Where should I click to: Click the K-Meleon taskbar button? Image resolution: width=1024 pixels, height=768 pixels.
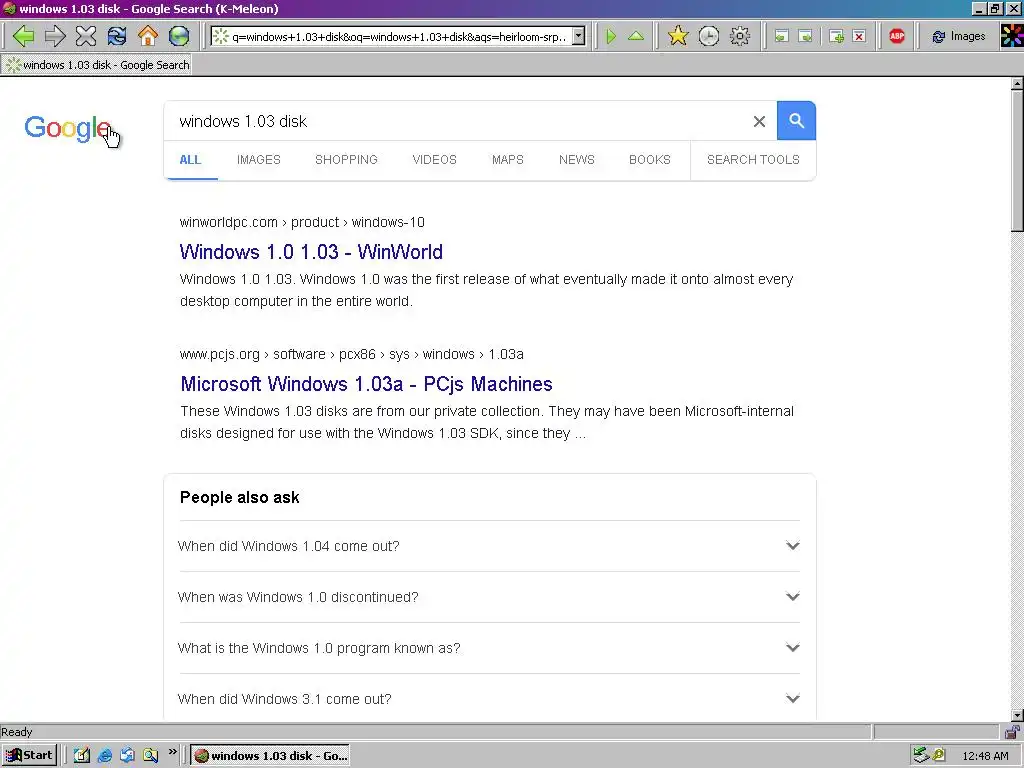[270, 756]
